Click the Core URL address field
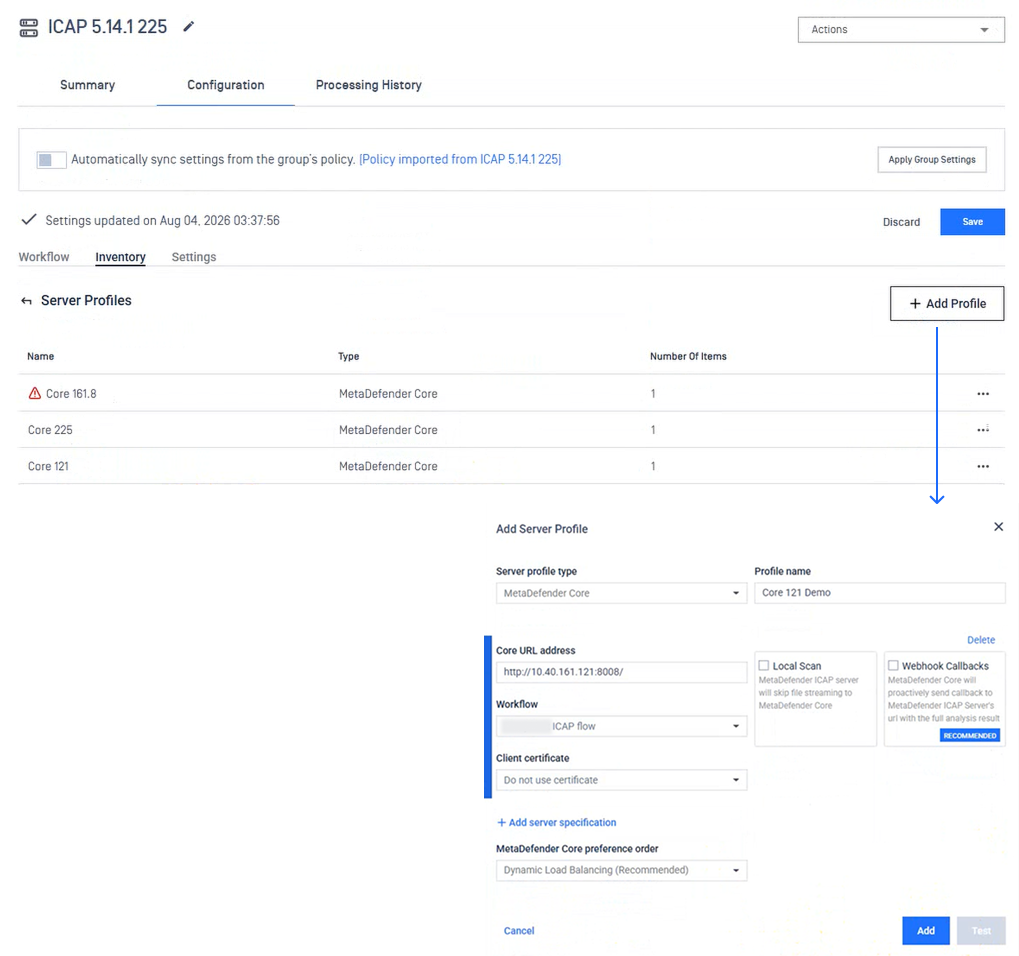This screenshot has width=1019, height=956. pyautogui.click(x=621, y=672)
